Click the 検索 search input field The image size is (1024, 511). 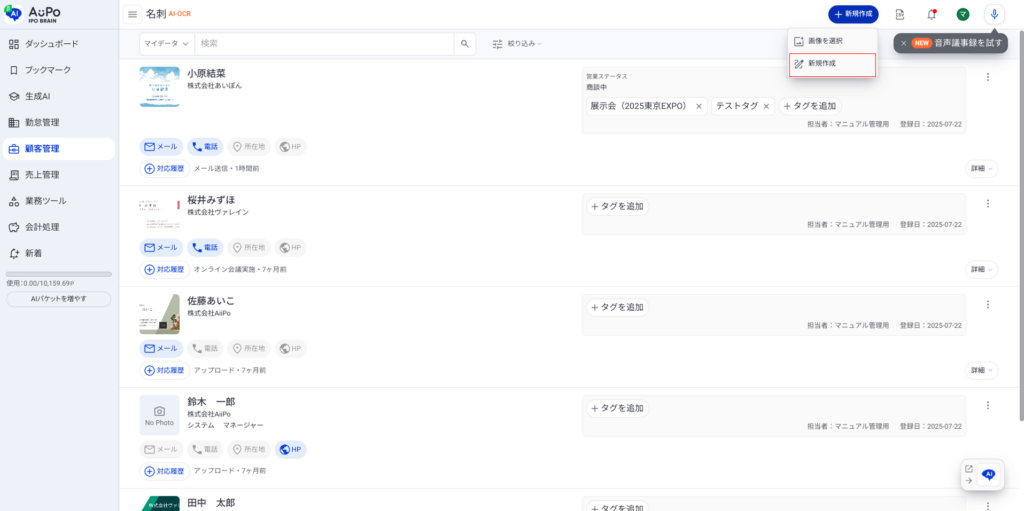(x=325, y=44)
